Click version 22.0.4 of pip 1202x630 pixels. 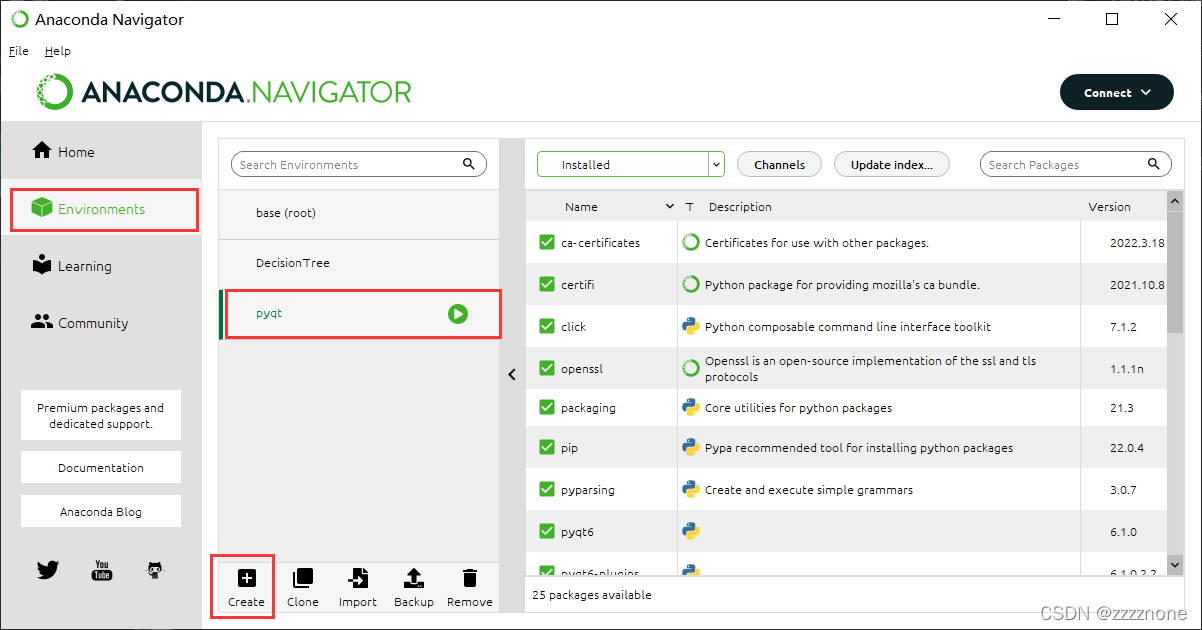[1126, 447]
